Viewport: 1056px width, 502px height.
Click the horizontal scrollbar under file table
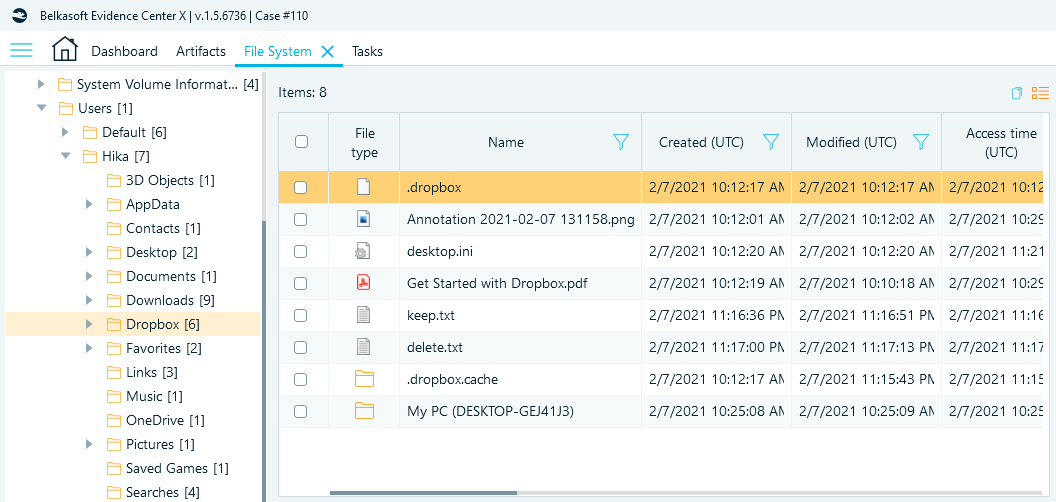pyautogui.click(x=423, y=493)
